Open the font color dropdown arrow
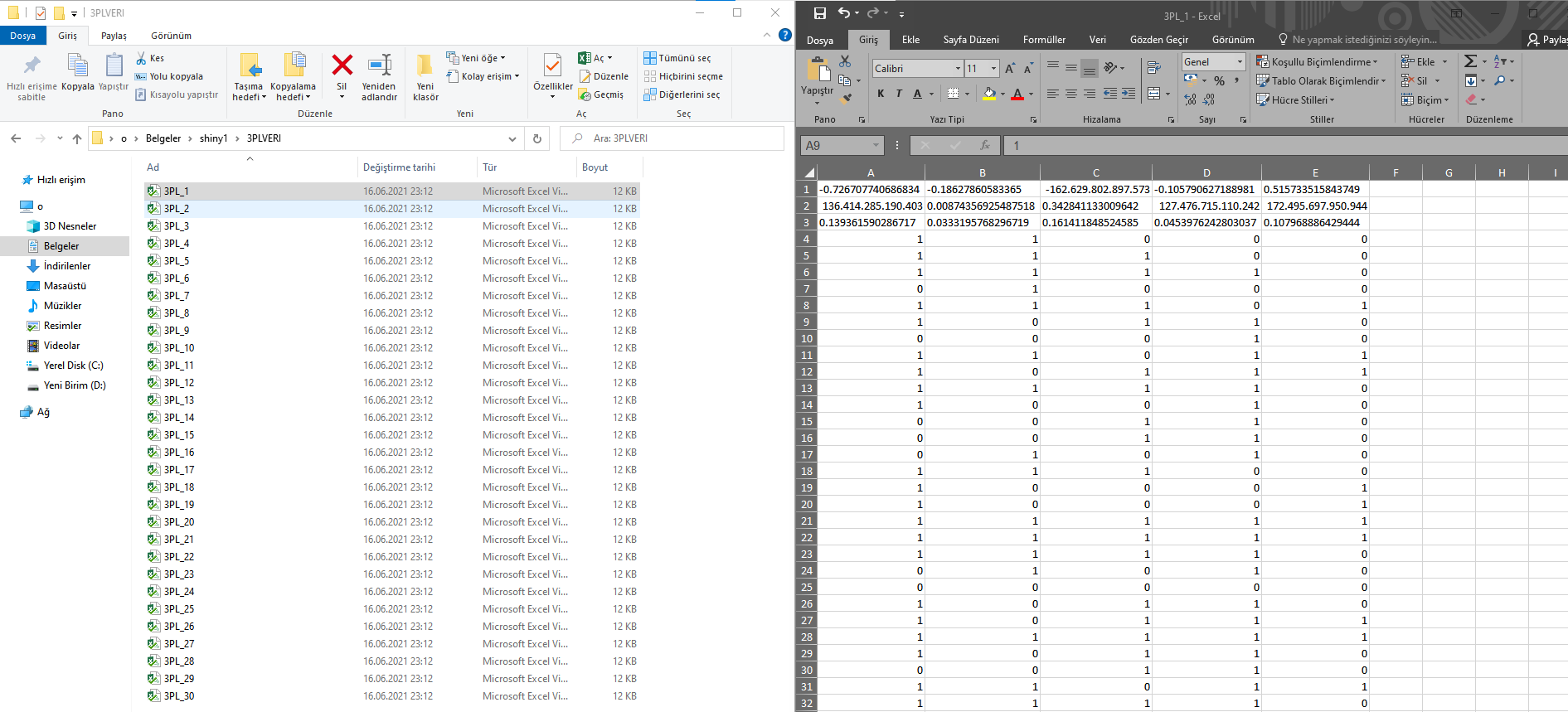The image size is (1568, 712). [x=1031, y=94]
